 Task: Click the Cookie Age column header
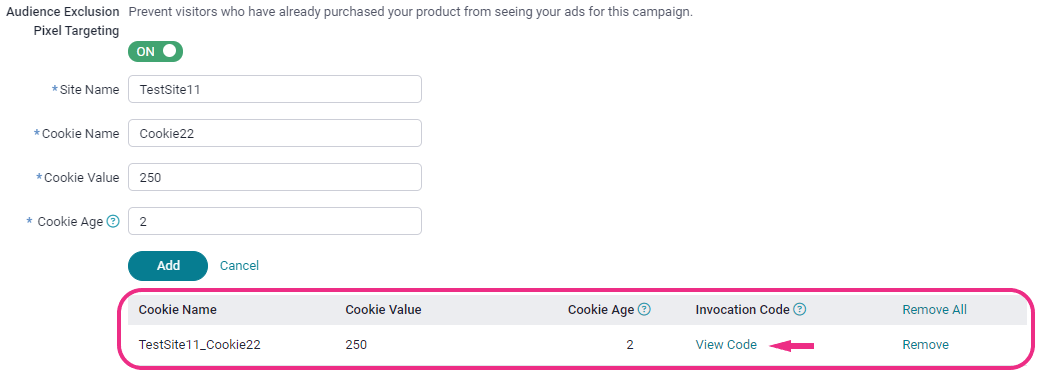[601, 309]
